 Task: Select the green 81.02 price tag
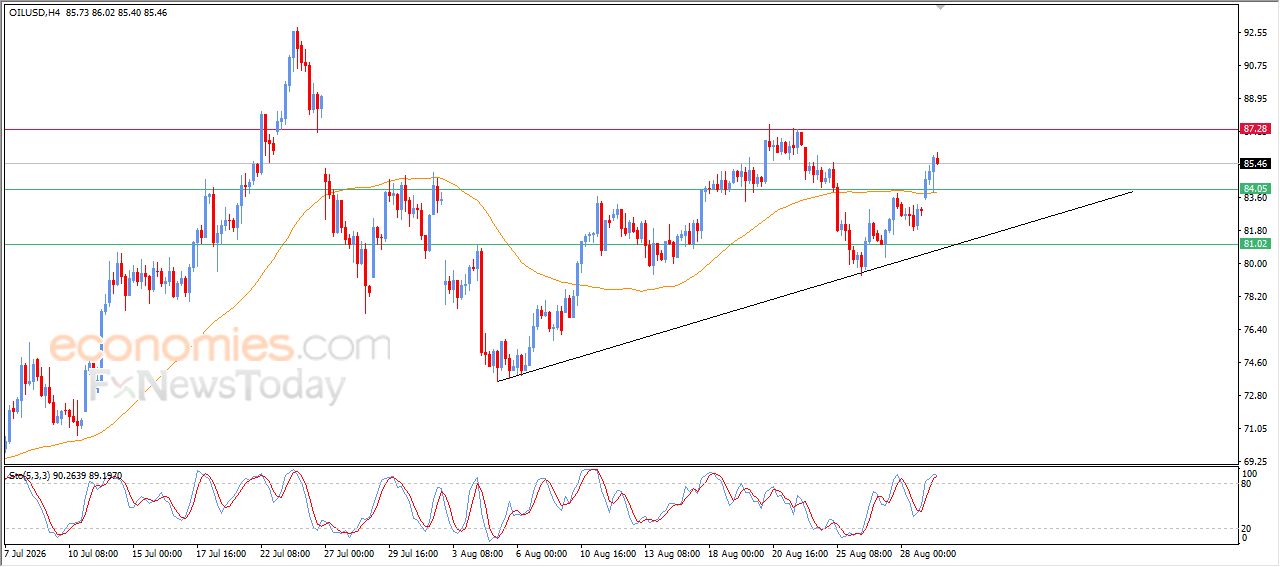tap(1255, 243)
